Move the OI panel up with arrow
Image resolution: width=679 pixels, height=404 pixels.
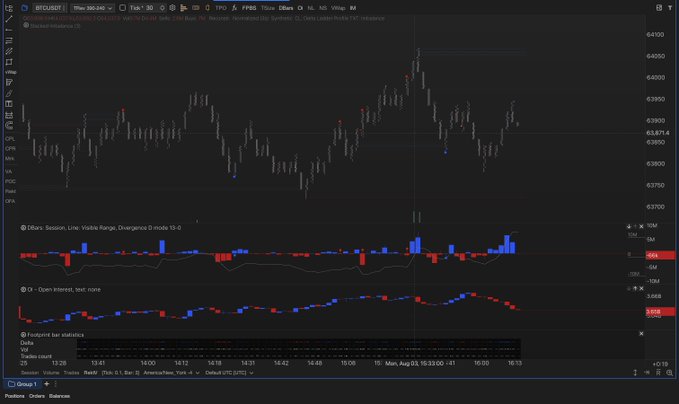635,288
